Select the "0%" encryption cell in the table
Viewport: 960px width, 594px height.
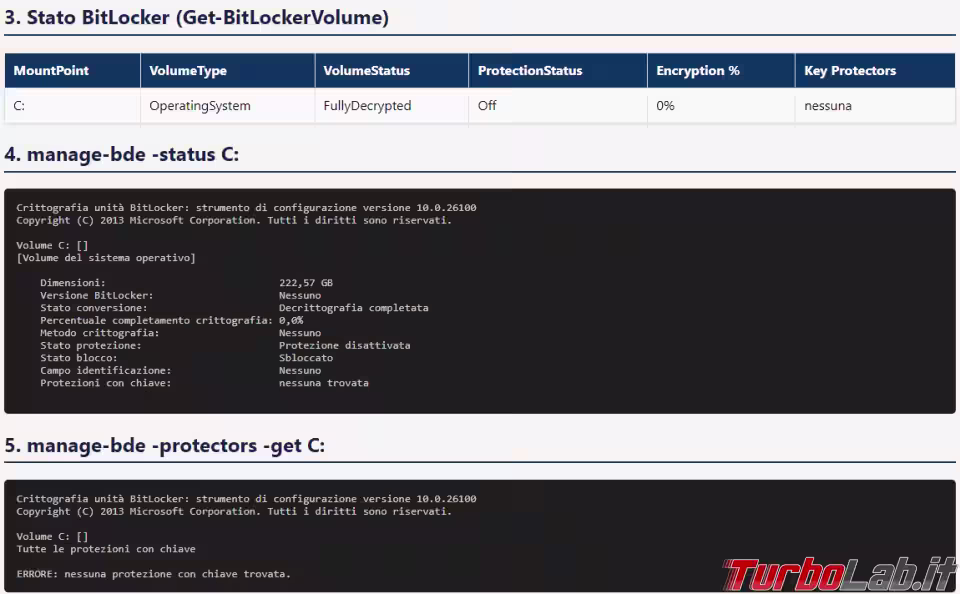pyautogui.click(x=721, y=106)
